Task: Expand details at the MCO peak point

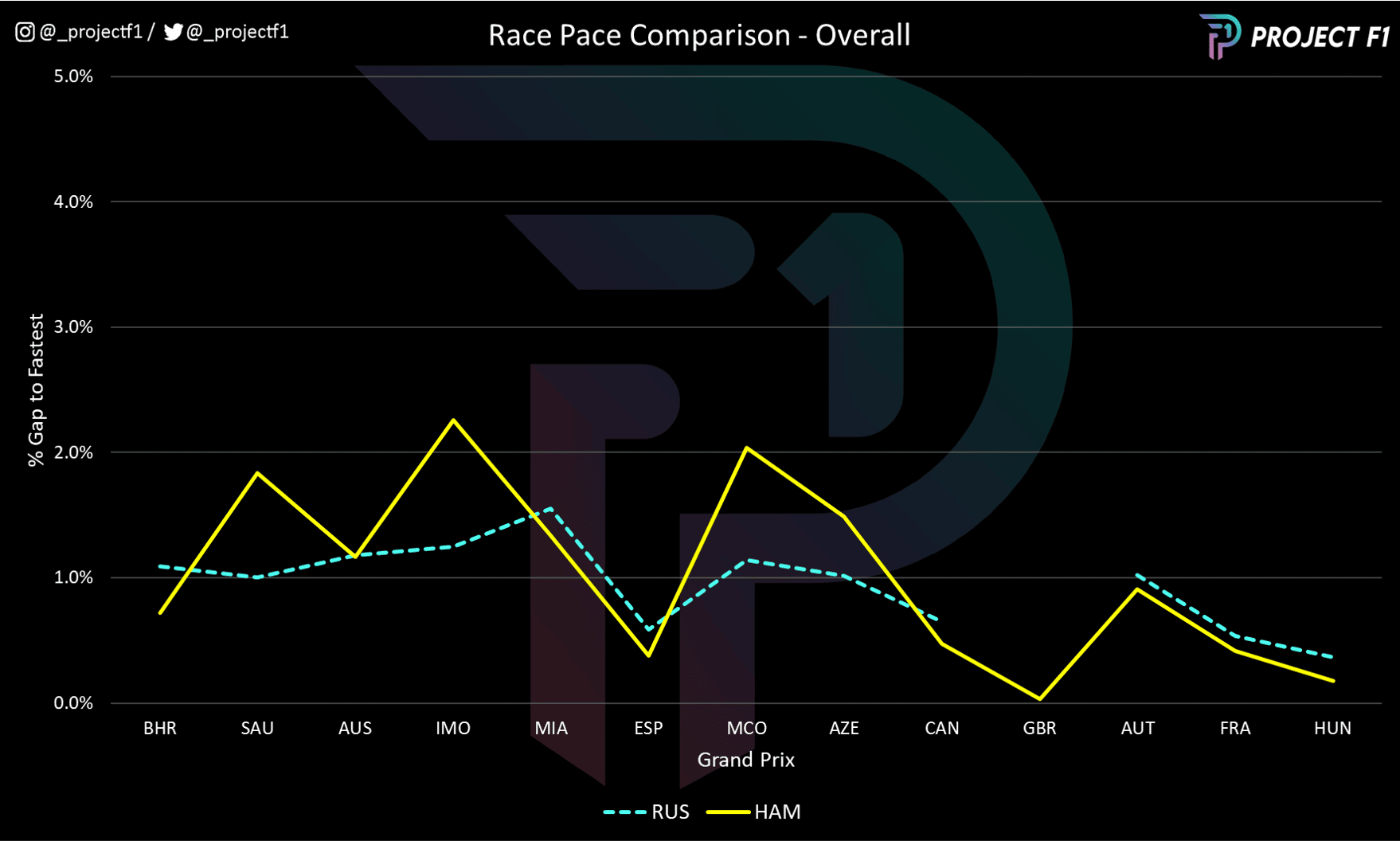Action: tap(747, 448)
